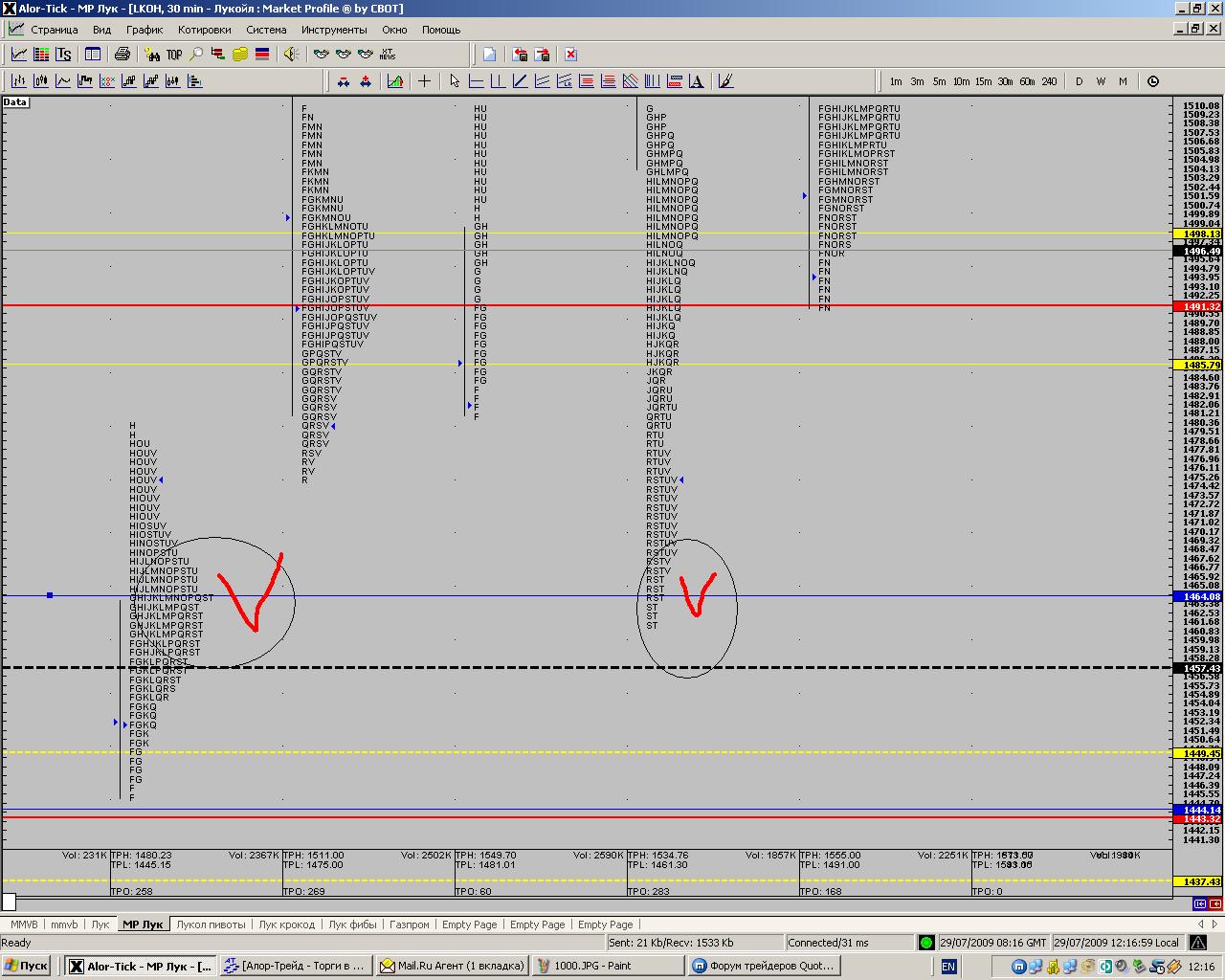Select the trend line drawing tool
The height and width of the screenshot is (980, 1225).
(520, 81)
